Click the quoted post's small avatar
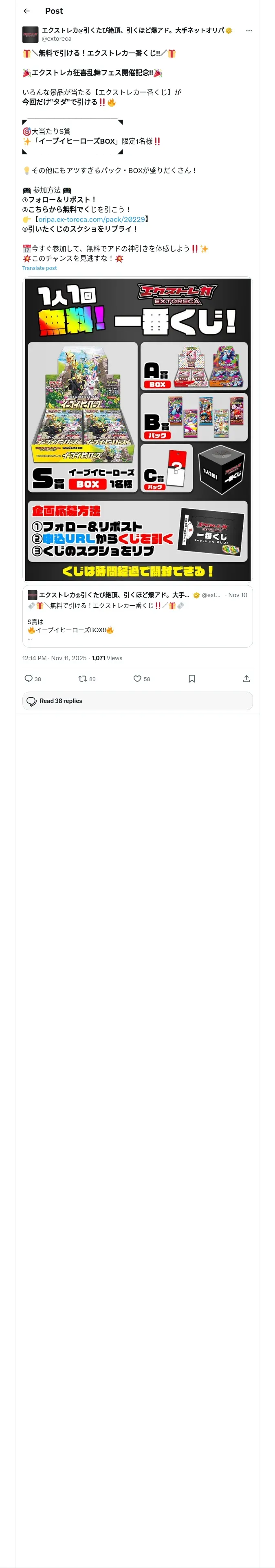275x1568 pixels. (x=32, y=595)
